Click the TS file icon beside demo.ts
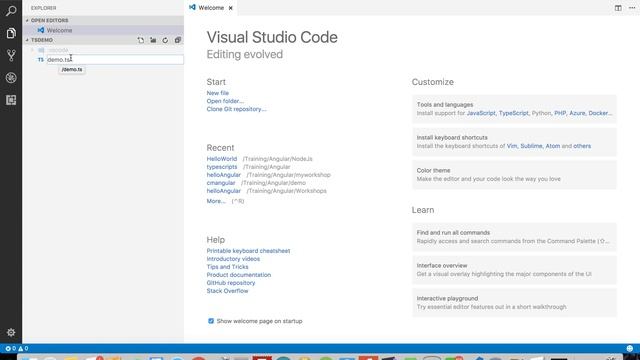The width and height of the screenshot is (640, 360). [40, 60]
